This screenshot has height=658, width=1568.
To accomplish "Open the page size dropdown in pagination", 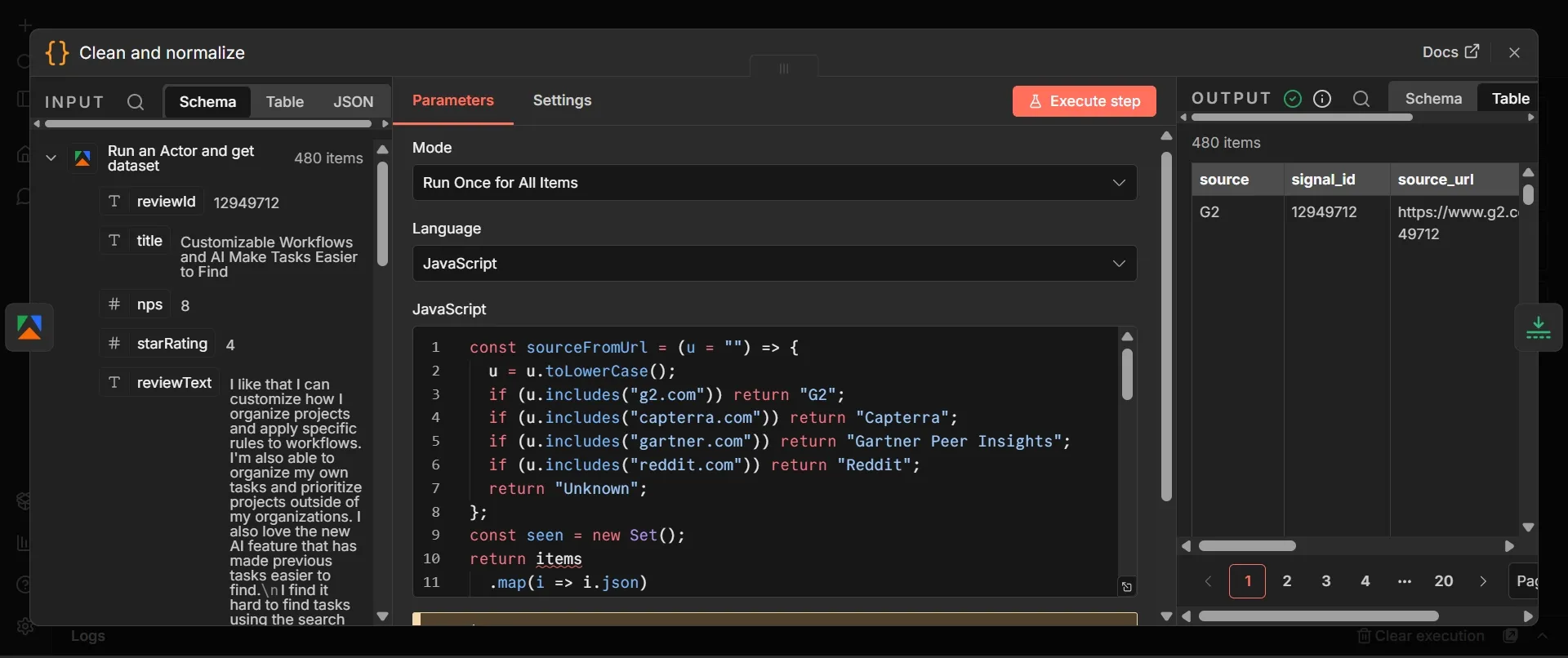I will pos(1523,581).
